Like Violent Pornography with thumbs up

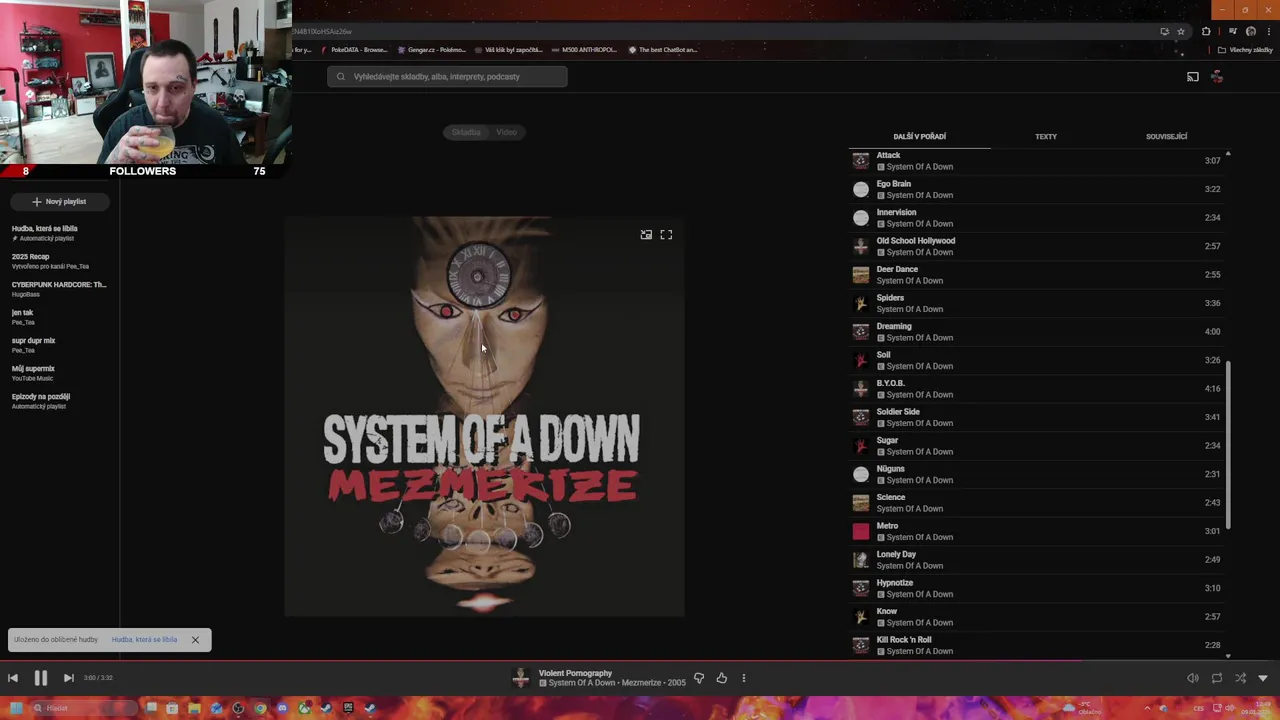point(721,678)
